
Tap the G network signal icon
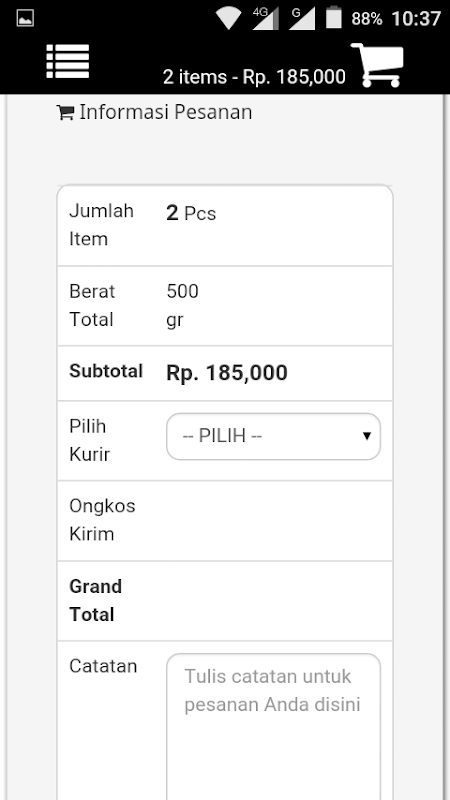(x=302, y=18)
